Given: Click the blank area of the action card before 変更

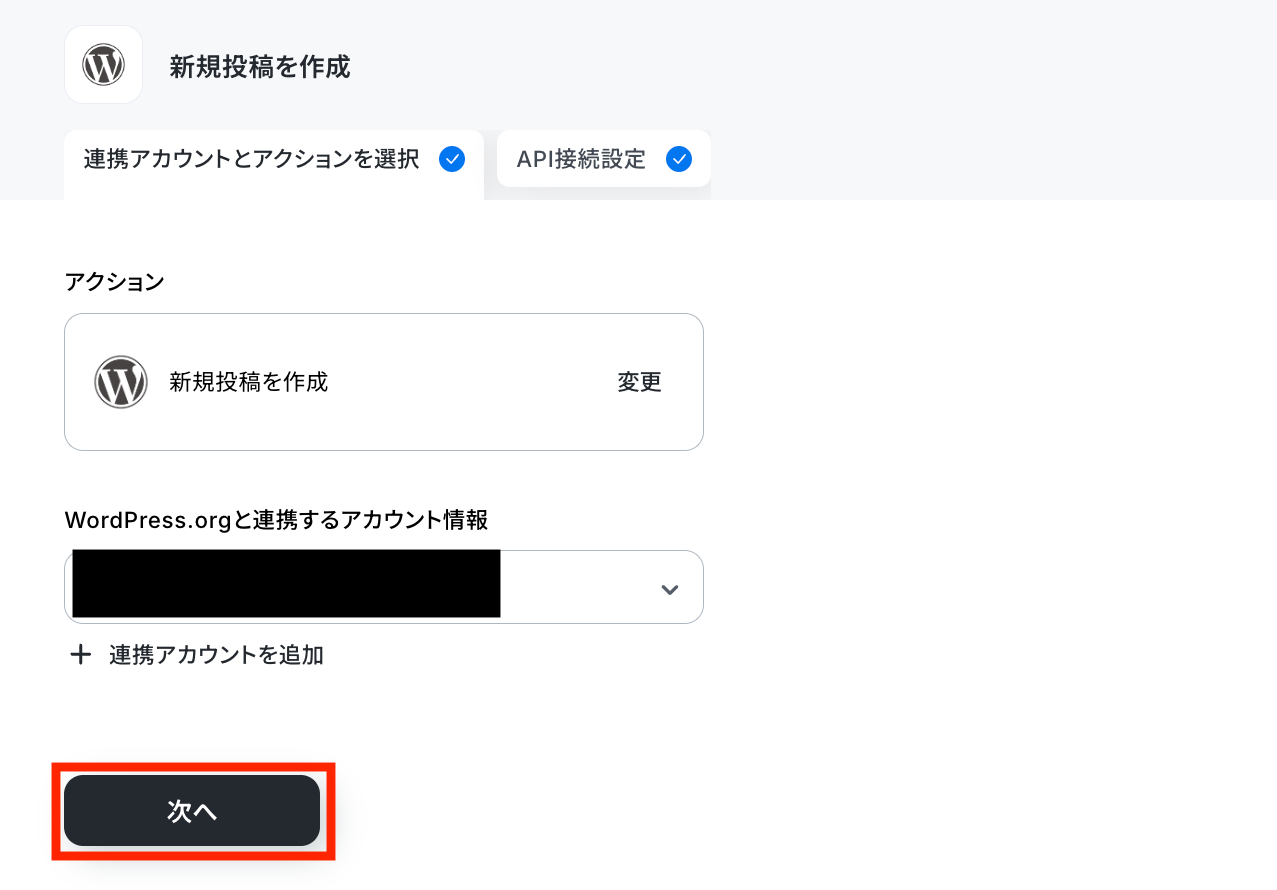Looking at the screenshot, I should coord(470,382).
